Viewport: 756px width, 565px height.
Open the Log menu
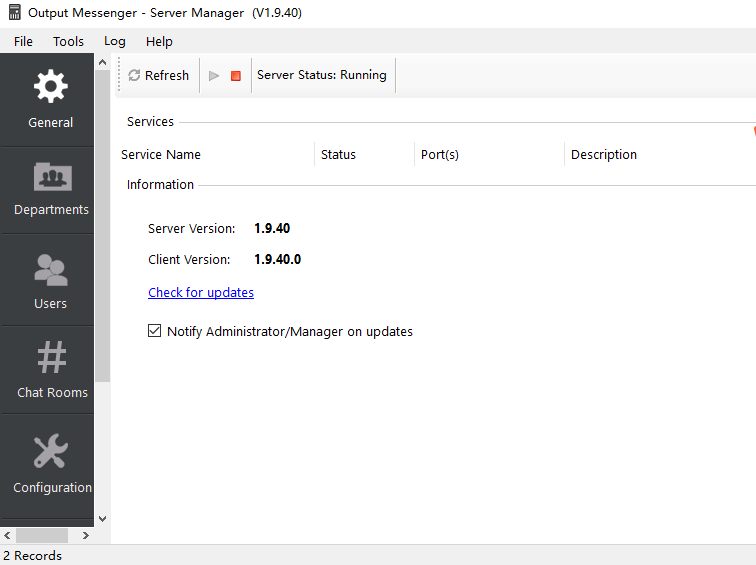point(115,41)
